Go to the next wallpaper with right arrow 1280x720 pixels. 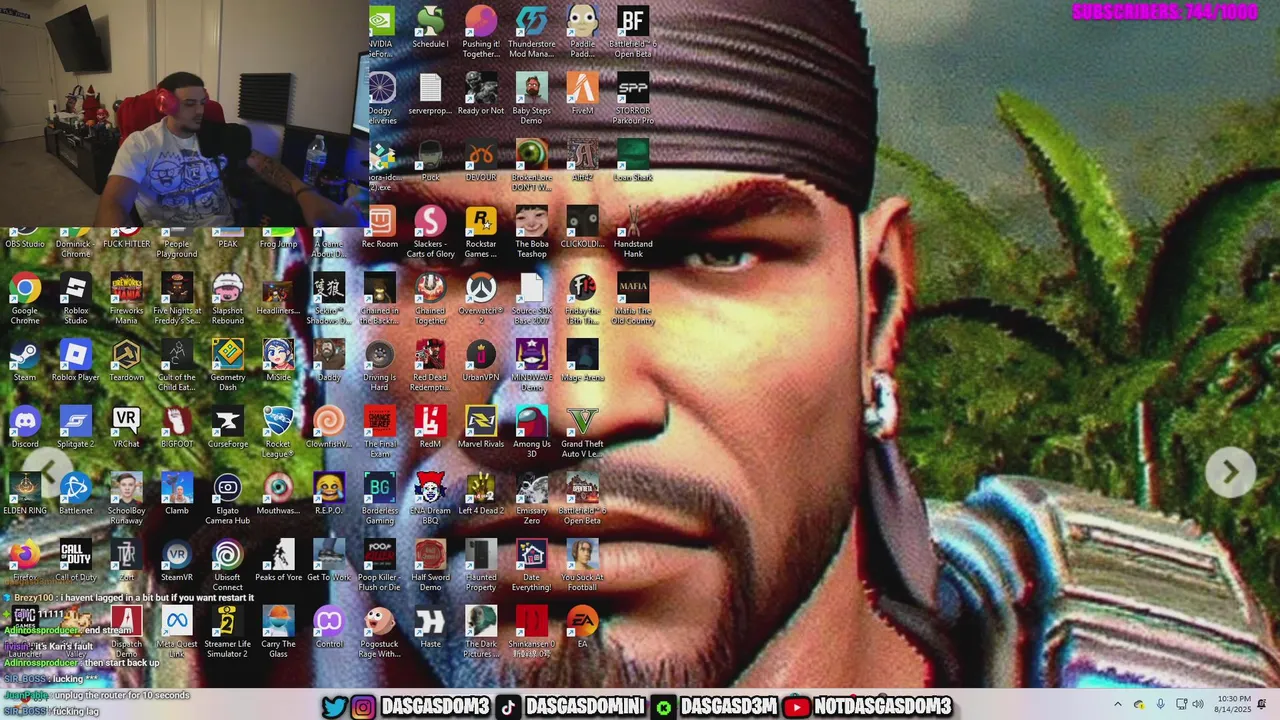coord(1230,471)
